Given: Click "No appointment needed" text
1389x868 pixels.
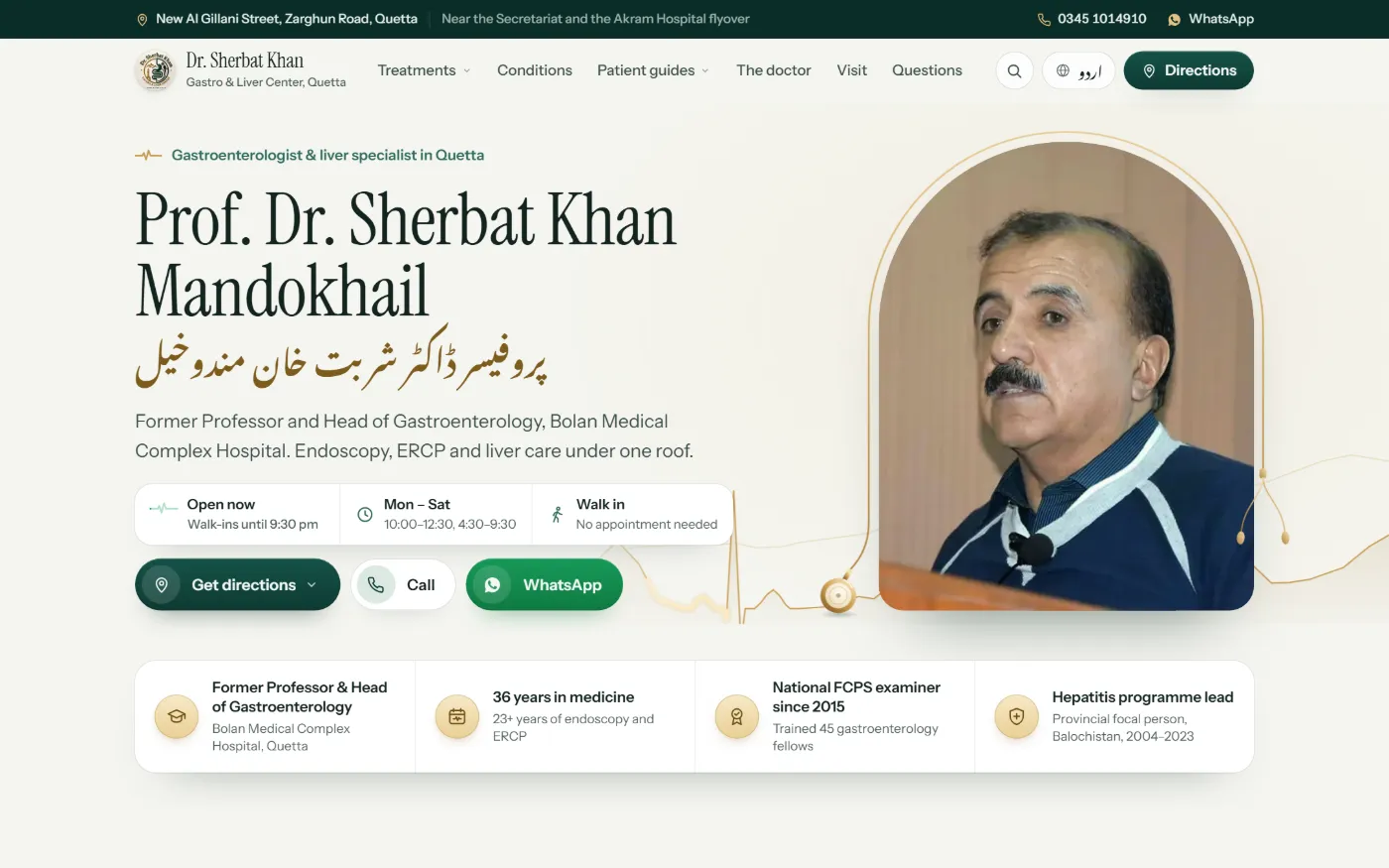Looking at the screenshot, I should pos(647,524).
